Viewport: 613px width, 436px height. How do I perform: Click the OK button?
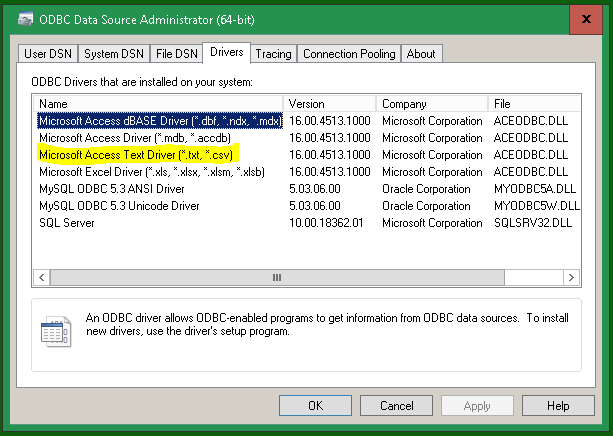[x=315, y=405]
